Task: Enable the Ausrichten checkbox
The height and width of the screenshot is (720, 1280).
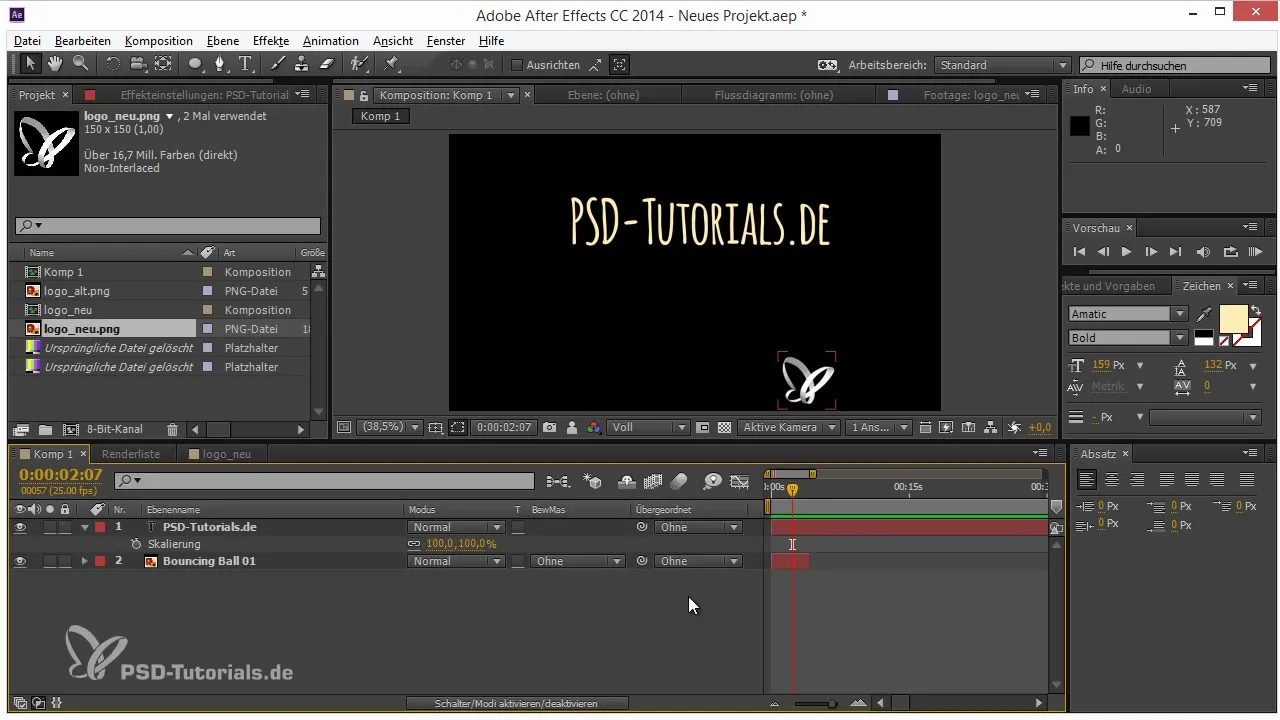Action: 517,65
